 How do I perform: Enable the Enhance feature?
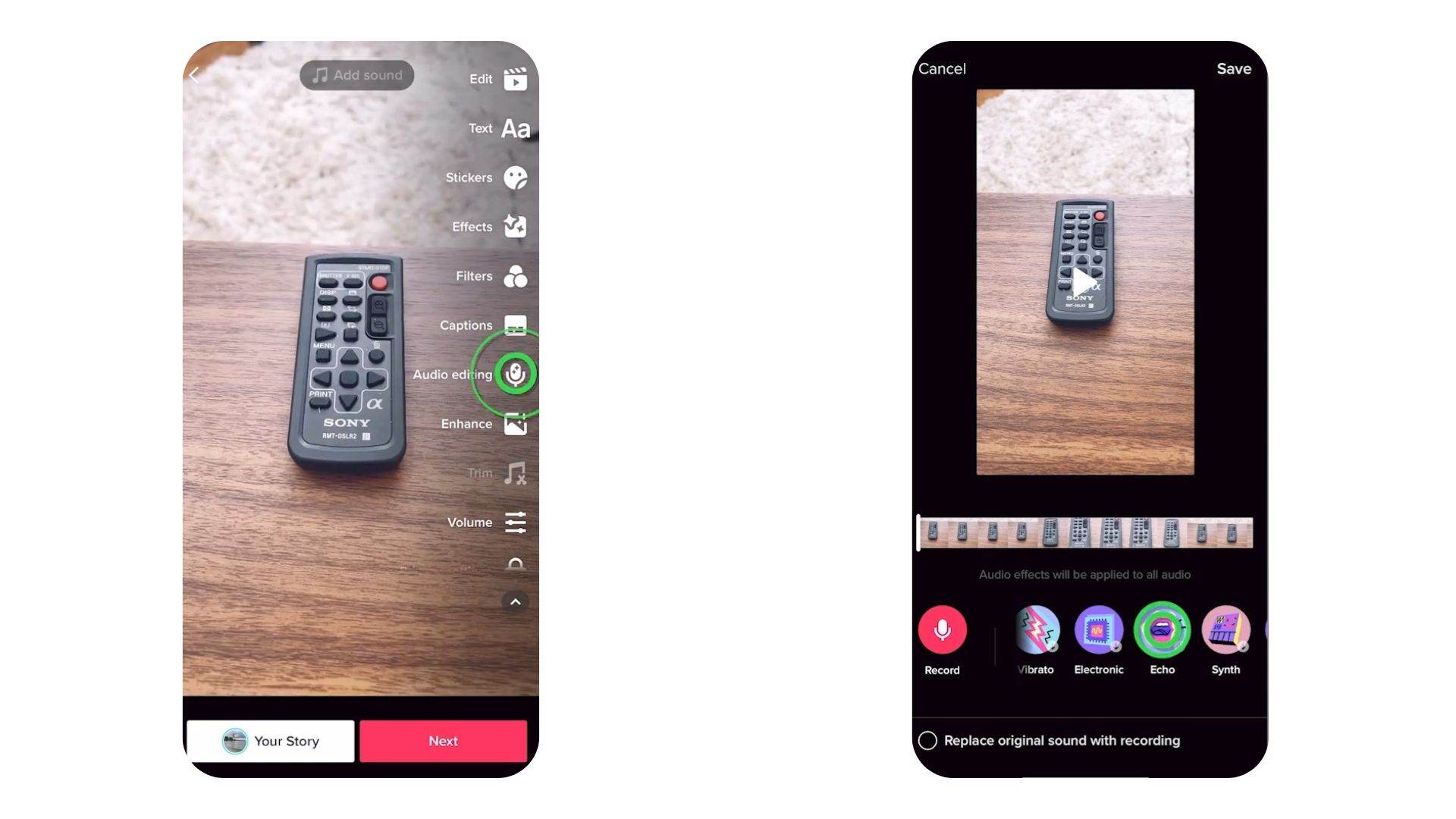pyautogui.click(x=515, y=423)
